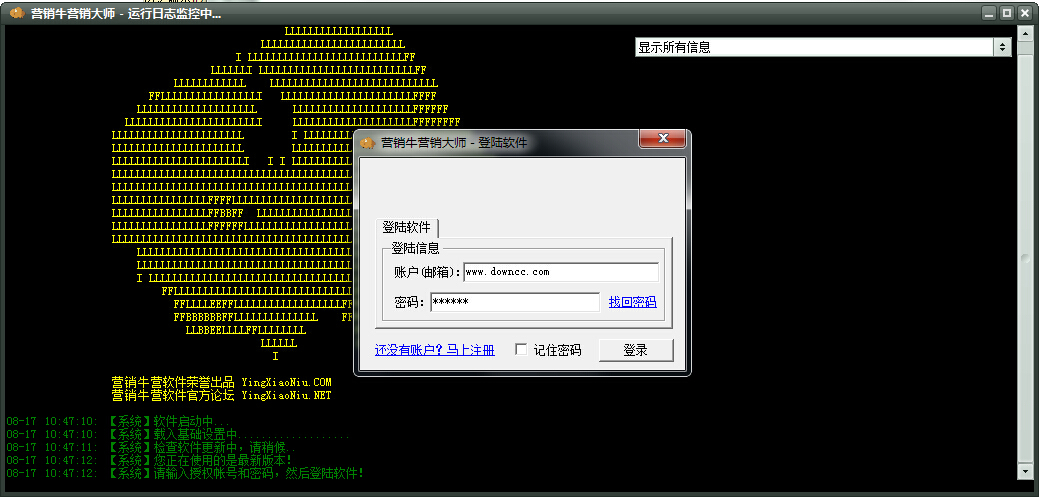Click the app icon in login dialog title bar

tap(367, 142)
